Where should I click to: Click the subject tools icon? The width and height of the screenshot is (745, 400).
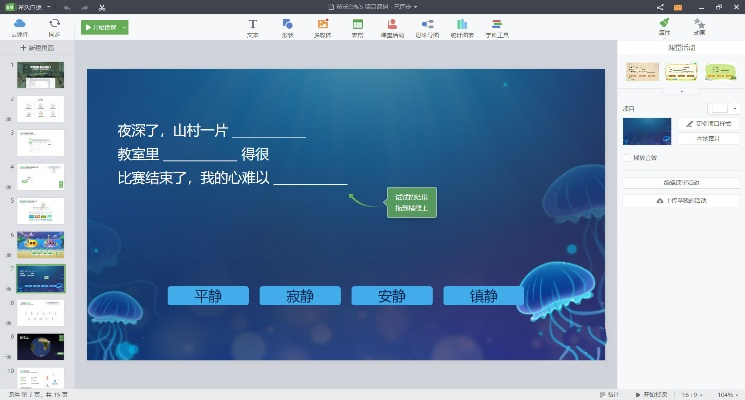click(x=497, y=26)
